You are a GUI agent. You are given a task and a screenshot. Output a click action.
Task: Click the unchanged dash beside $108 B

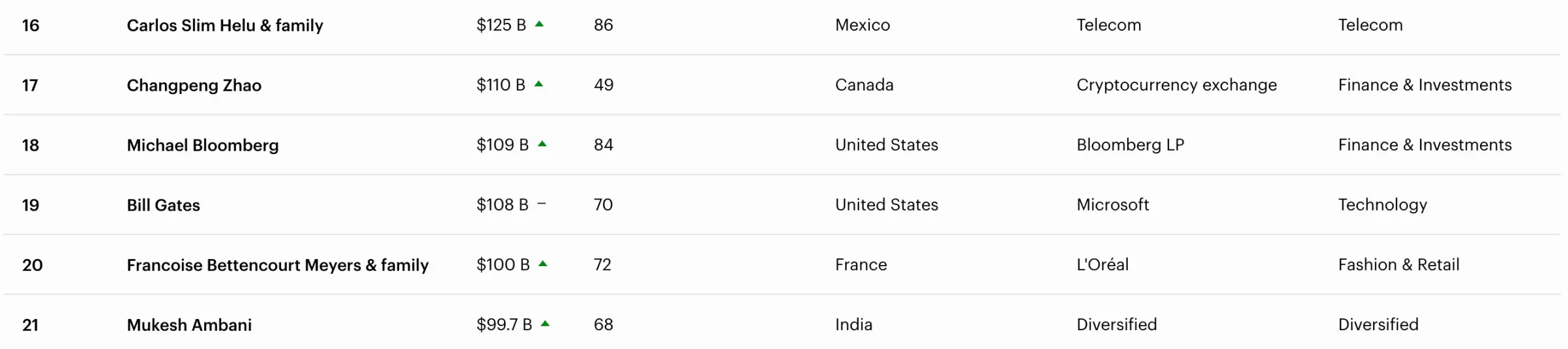coord(541,204)
